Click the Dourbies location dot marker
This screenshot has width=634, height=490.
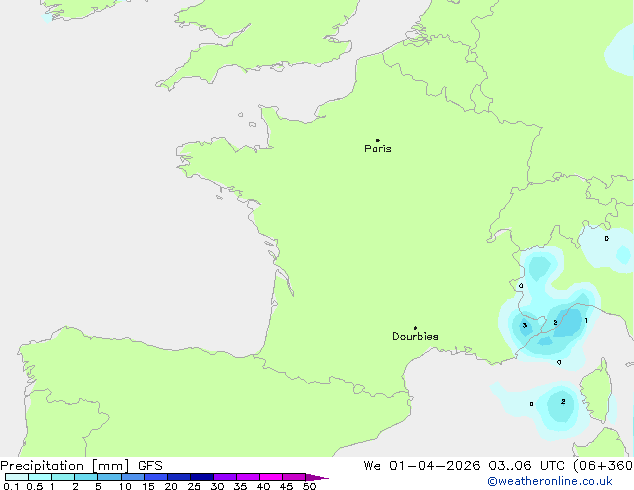point(415,328)
